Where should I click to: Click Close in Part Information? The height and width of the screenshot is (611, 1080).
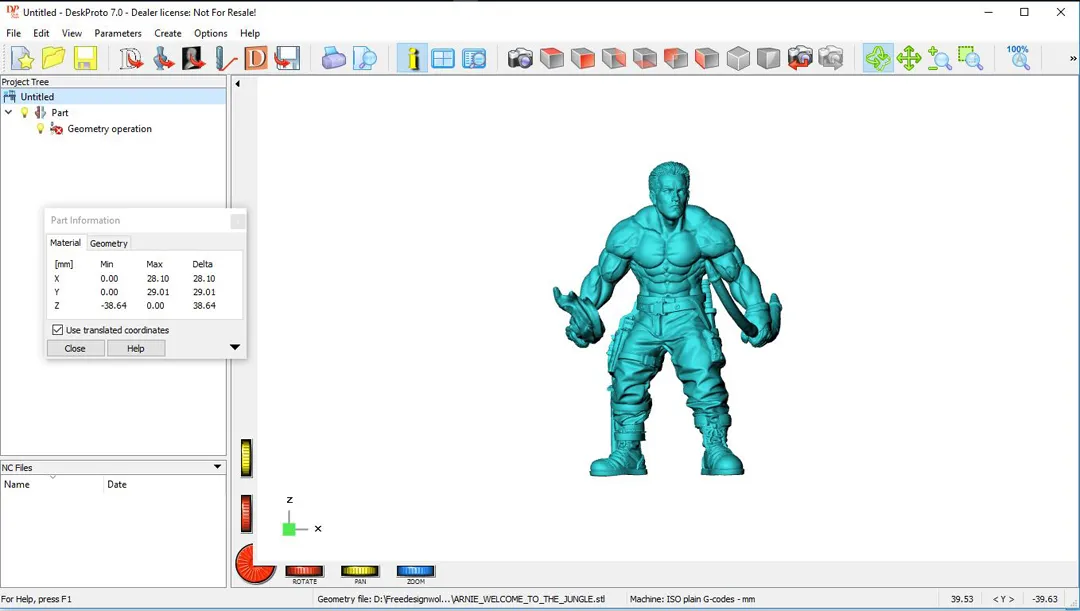(x=75, y=349)
